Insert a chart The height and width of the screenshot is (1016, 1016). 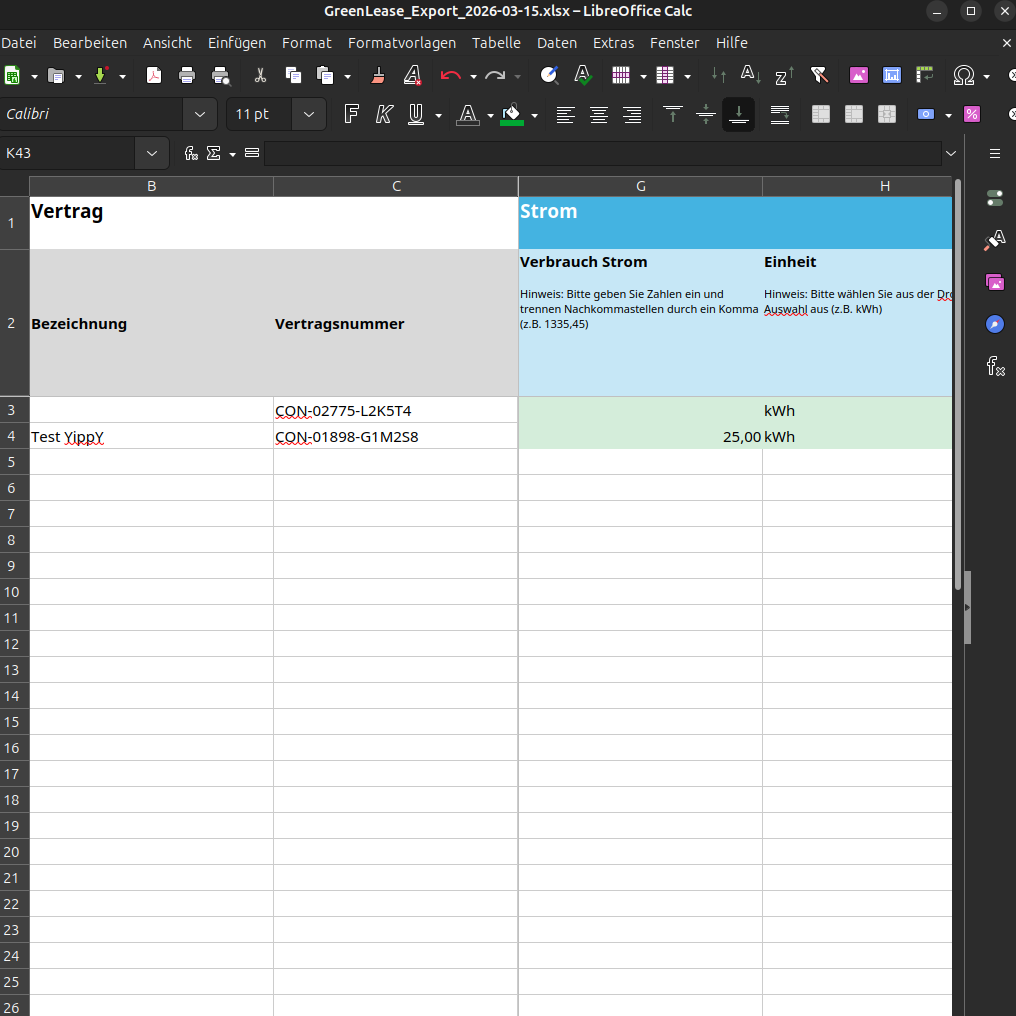click(890, 75)
